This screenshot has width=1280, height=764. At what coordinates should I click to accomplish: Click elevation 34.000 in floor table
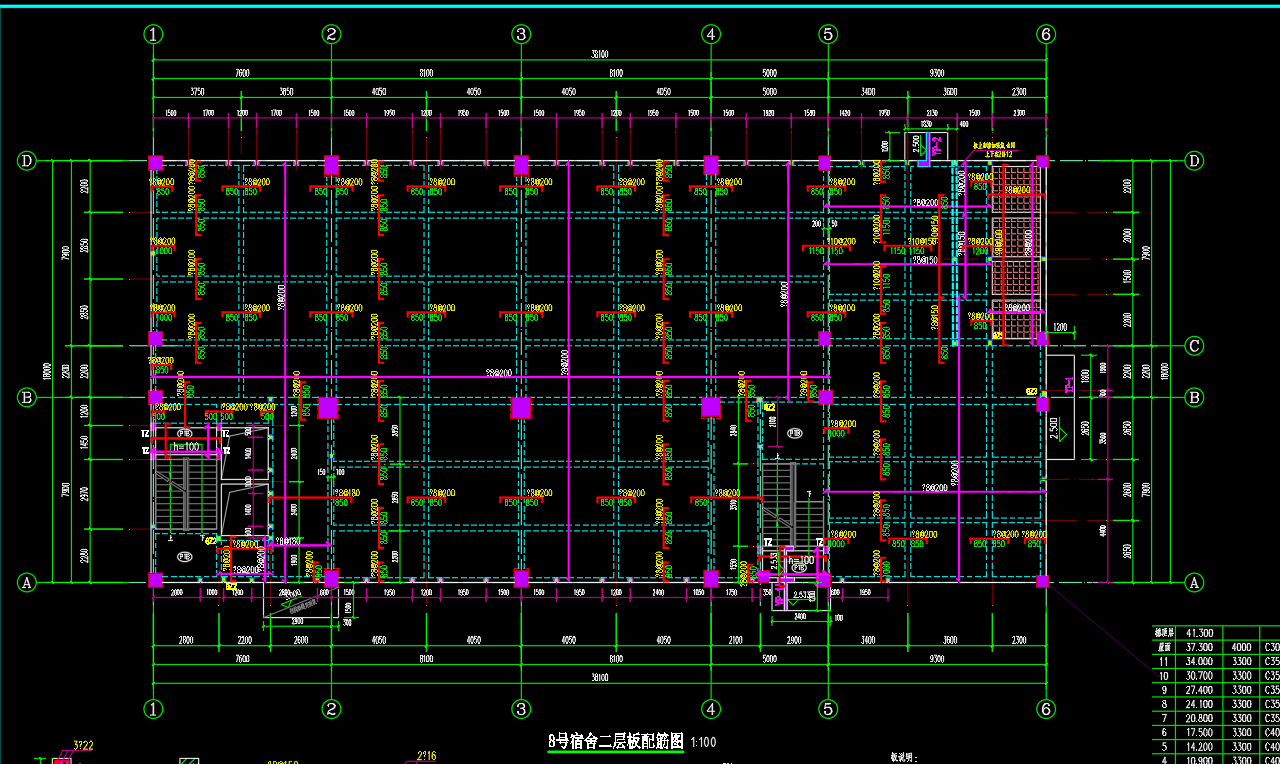(x=1198, y=662)
